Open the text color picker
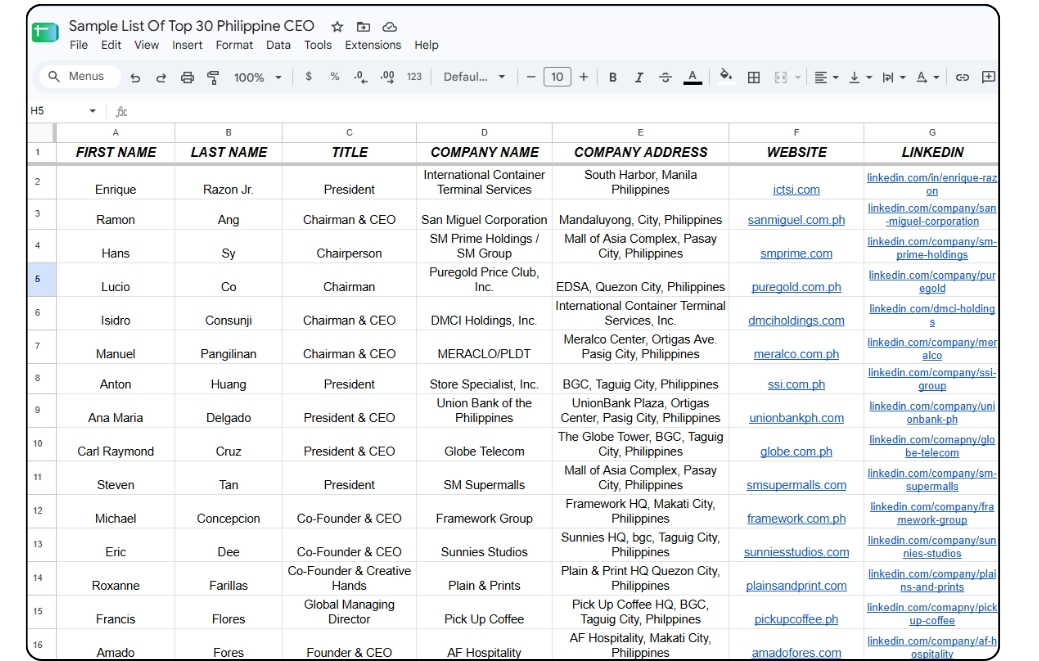Image resolution: width=1039 pixels, height=661 pixels. 692,77
